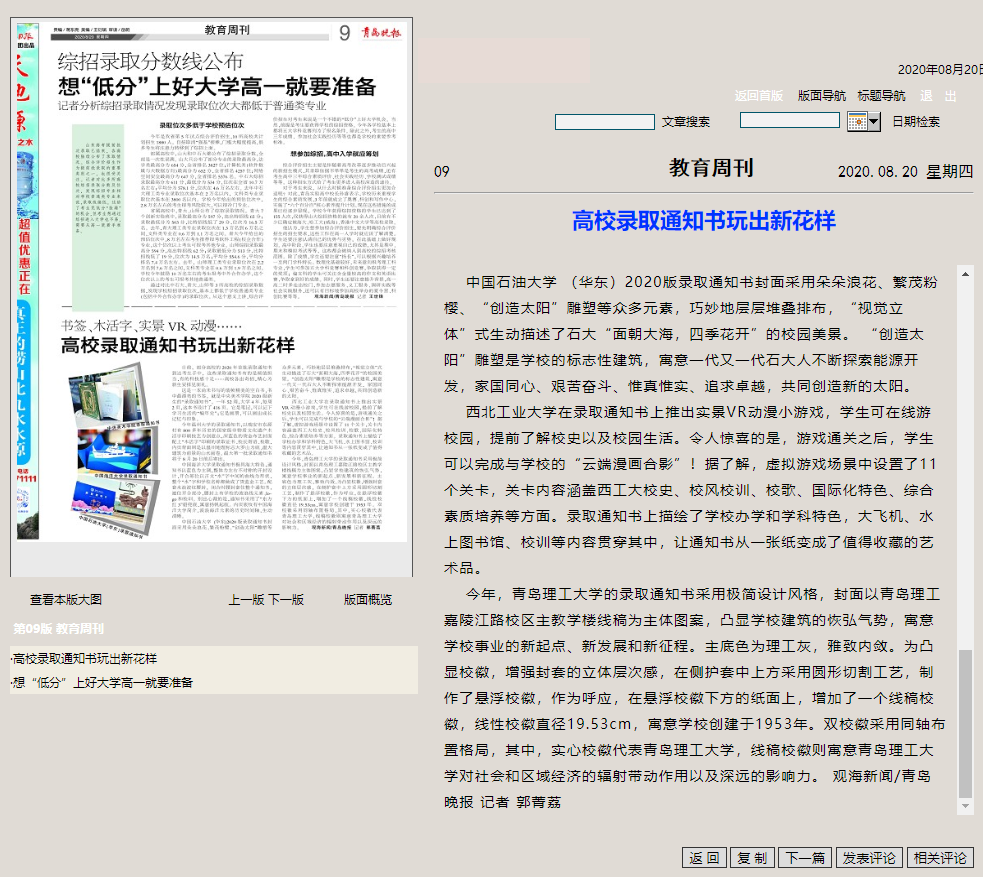The width and height of the screenshot is (983, 877).
Task: Open 版面概览 page overview
Action: click(x=368, y=600)
